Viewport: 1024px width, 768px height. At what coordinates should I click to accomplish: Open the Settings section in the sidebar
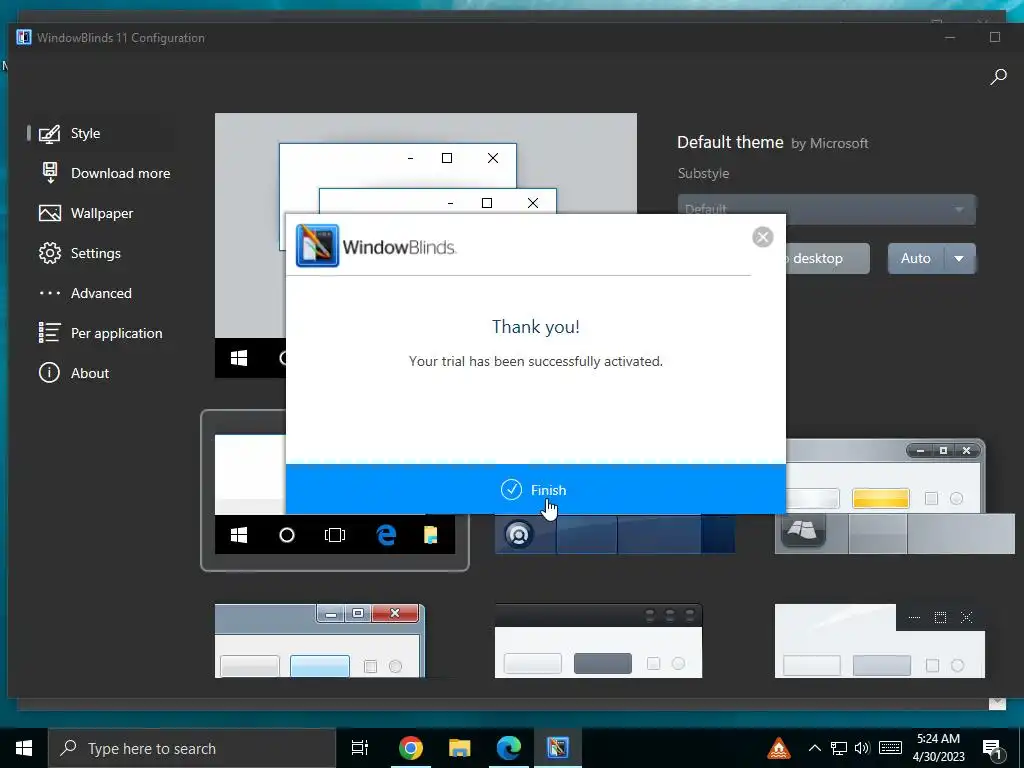click(x=95, y=253)
